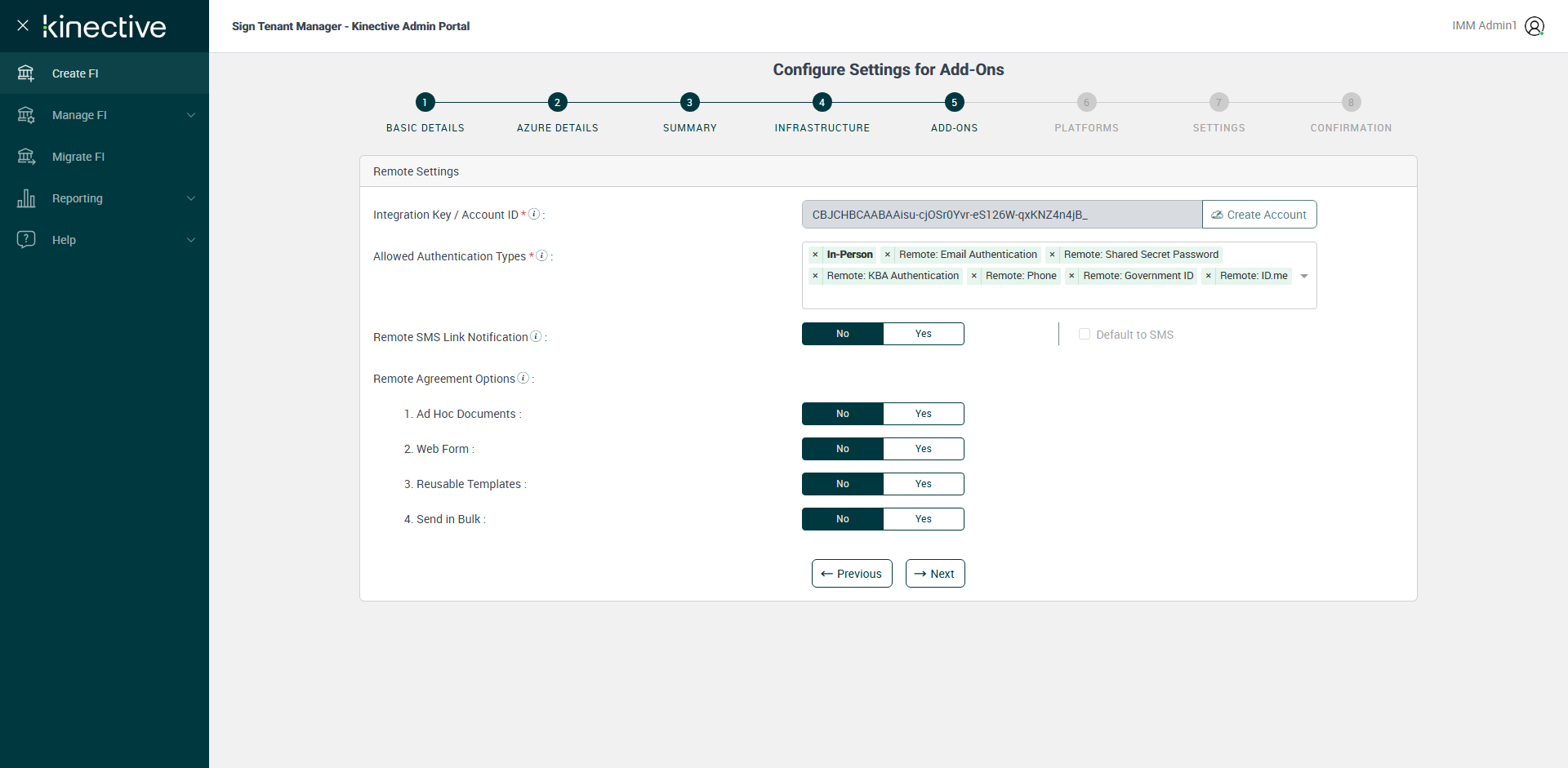Set Remote SMS Link Notification to No
Image resolution: width=1568 pixels, height=768 pixels.
[842, 334]
